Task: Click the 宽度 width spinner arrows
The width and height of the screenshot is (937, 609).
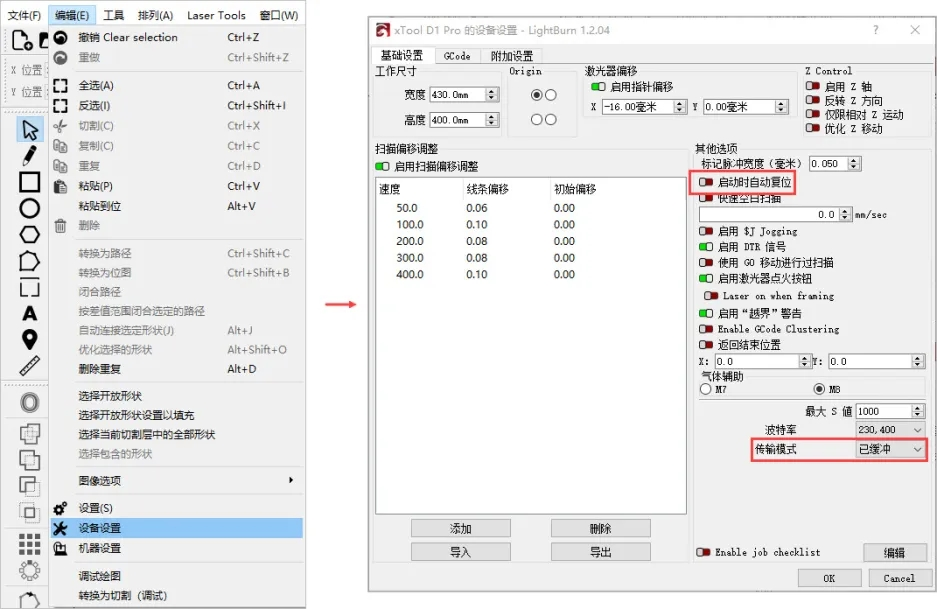Action: click(x=492, y=94)
